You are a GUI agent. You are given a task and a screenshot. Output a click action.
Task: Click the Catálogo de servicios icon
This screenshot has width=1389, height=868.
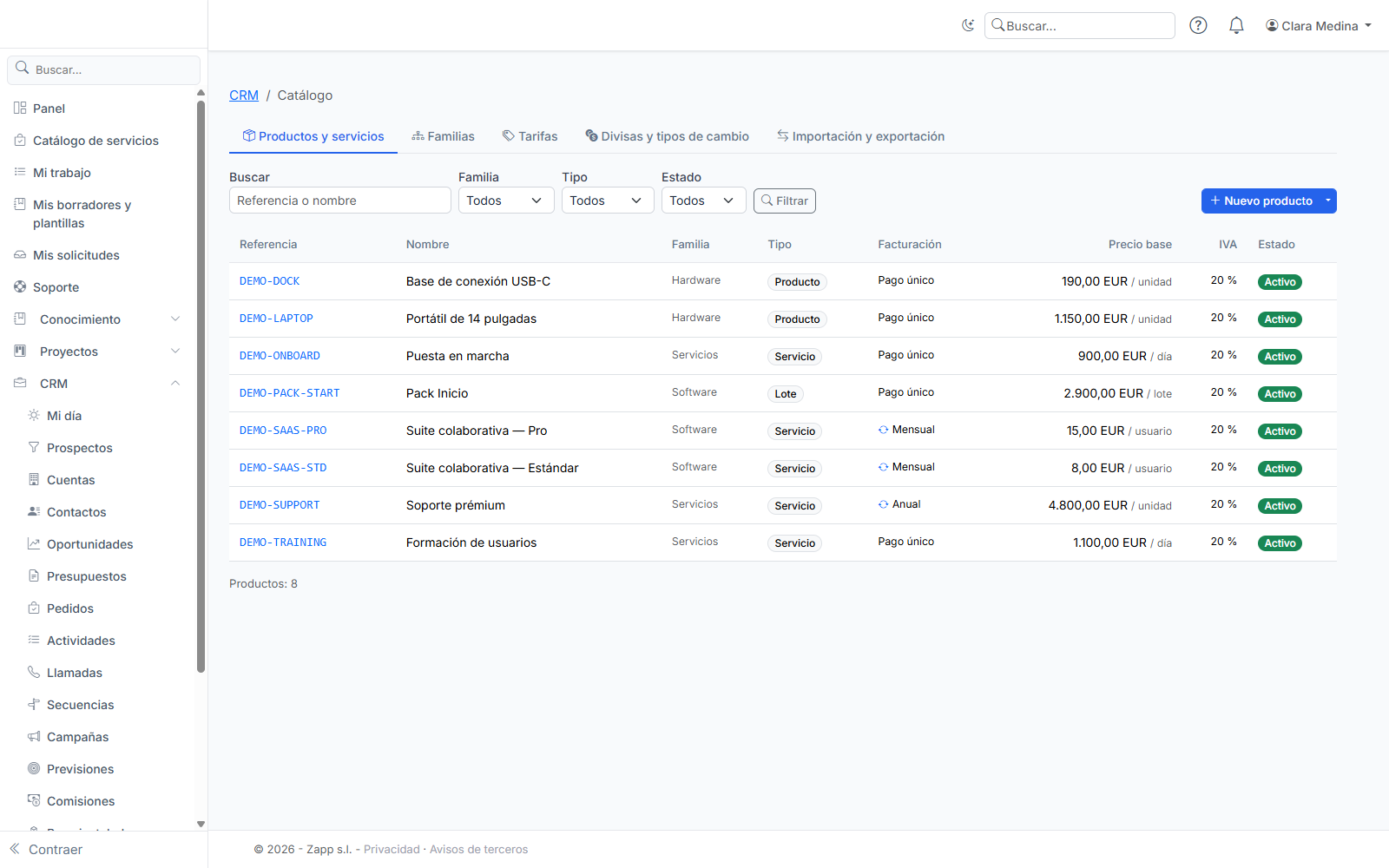20,140
